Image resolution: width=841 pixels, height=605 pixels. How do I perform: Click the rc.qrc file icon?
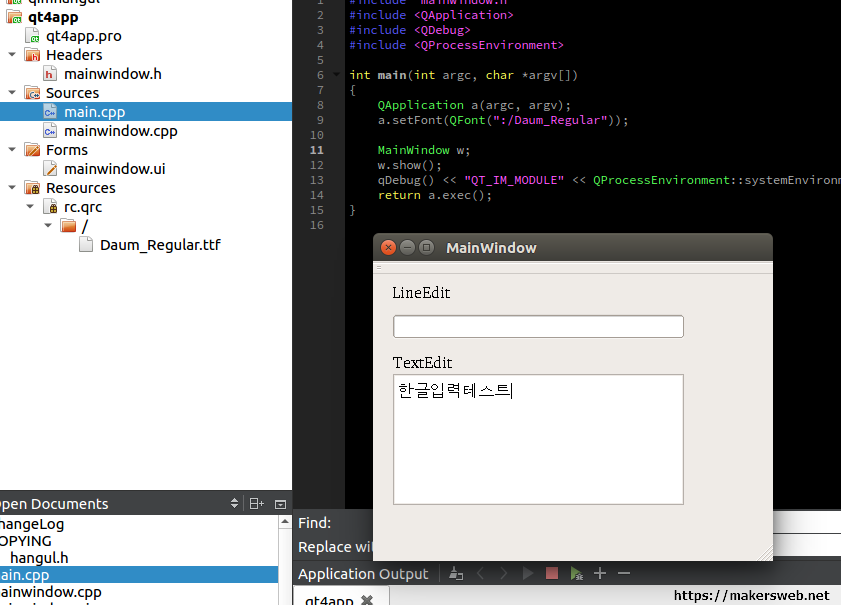click(x=50, y=207)
